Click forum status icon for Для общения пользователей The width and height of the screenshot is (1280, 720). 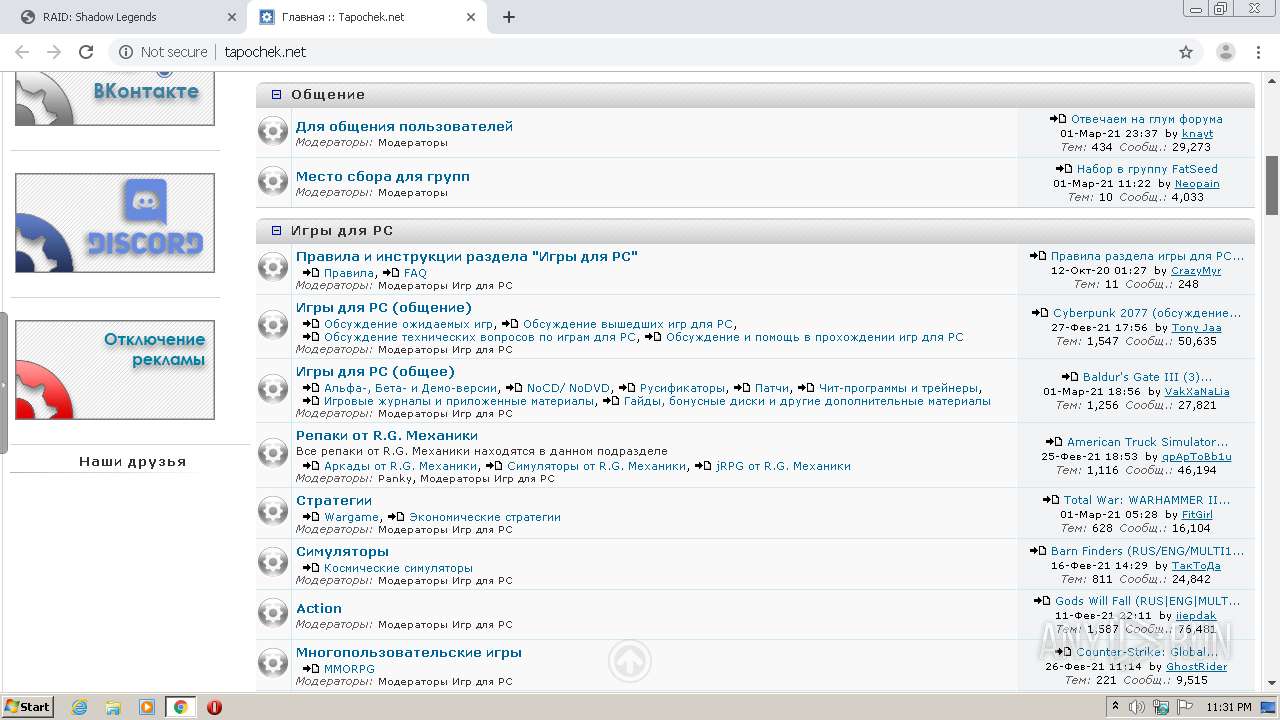pyautogui.click(x=273, y=131)
